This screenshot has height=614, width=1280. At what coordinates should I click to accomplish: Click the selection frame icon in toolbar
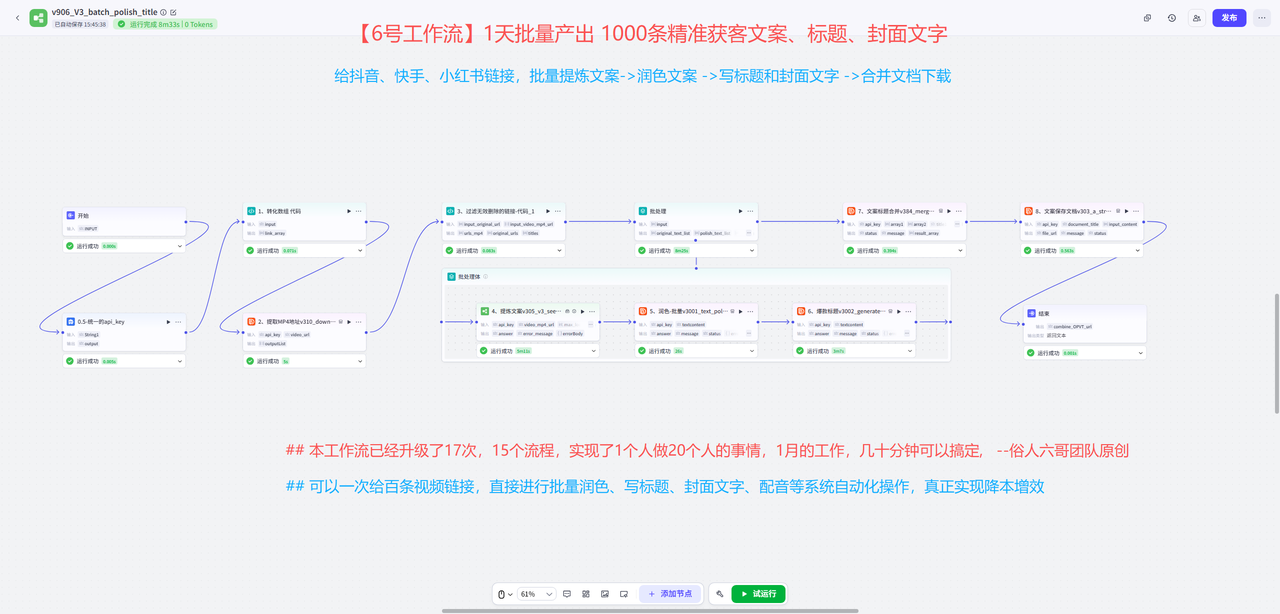pos(624,594)
